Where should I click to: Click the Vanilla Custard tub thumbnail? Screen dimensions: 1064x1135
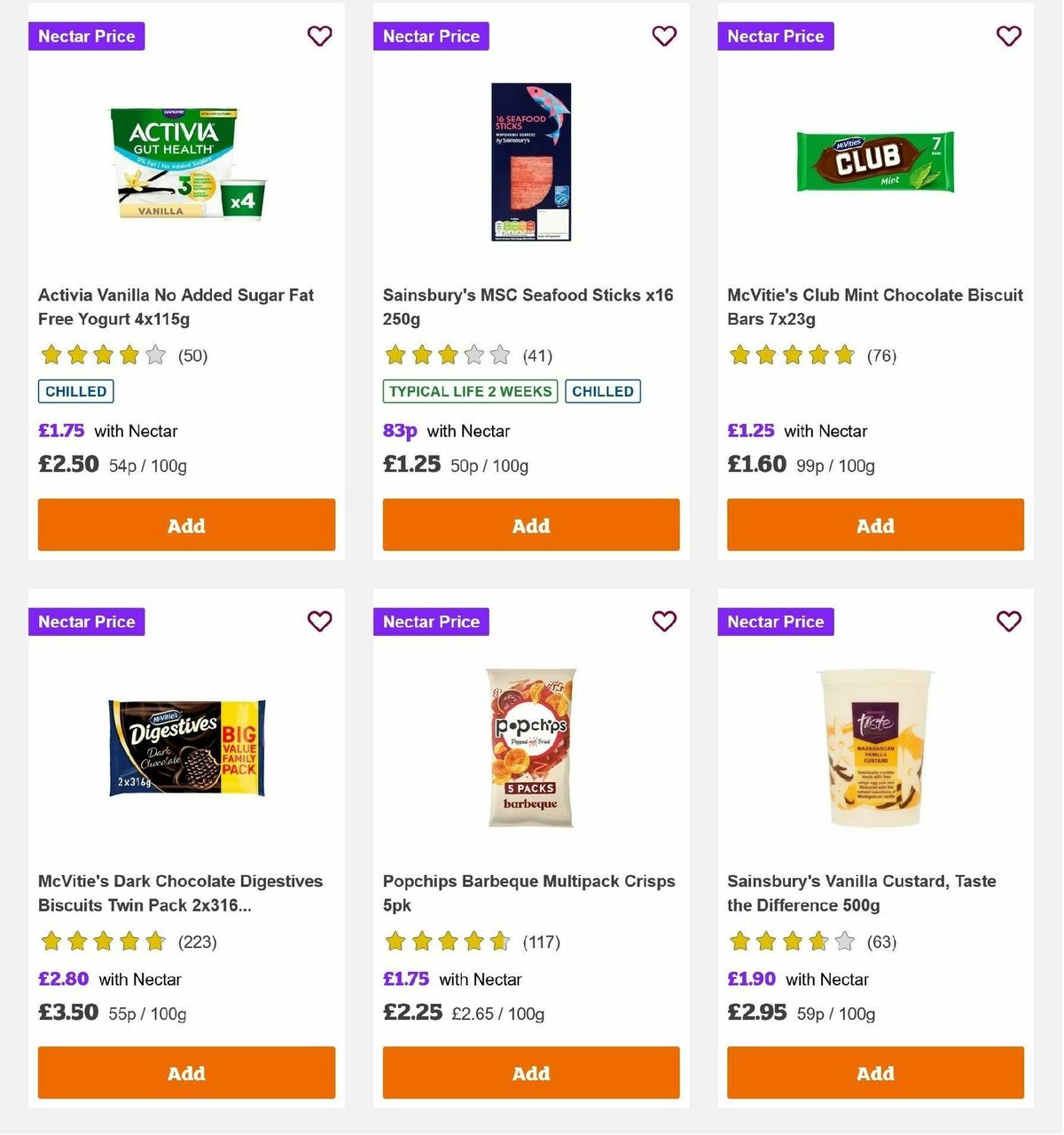tap(875, 748)
